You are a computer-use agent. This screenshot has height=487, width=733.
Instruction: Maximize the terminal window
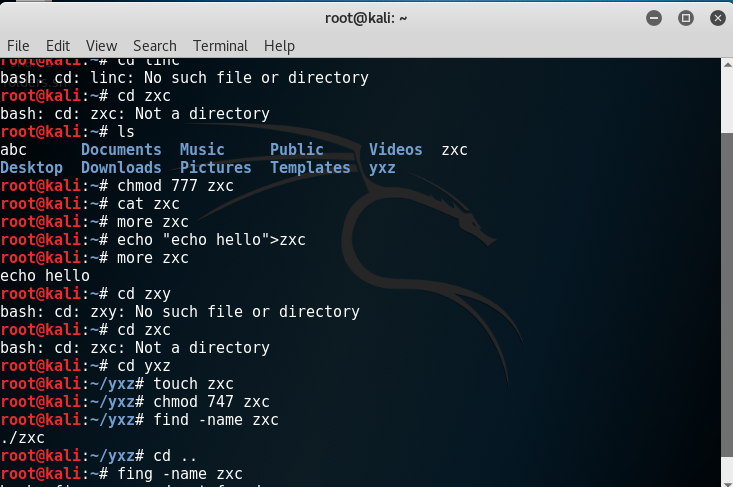pyautogui.click(x=686, y=18)
